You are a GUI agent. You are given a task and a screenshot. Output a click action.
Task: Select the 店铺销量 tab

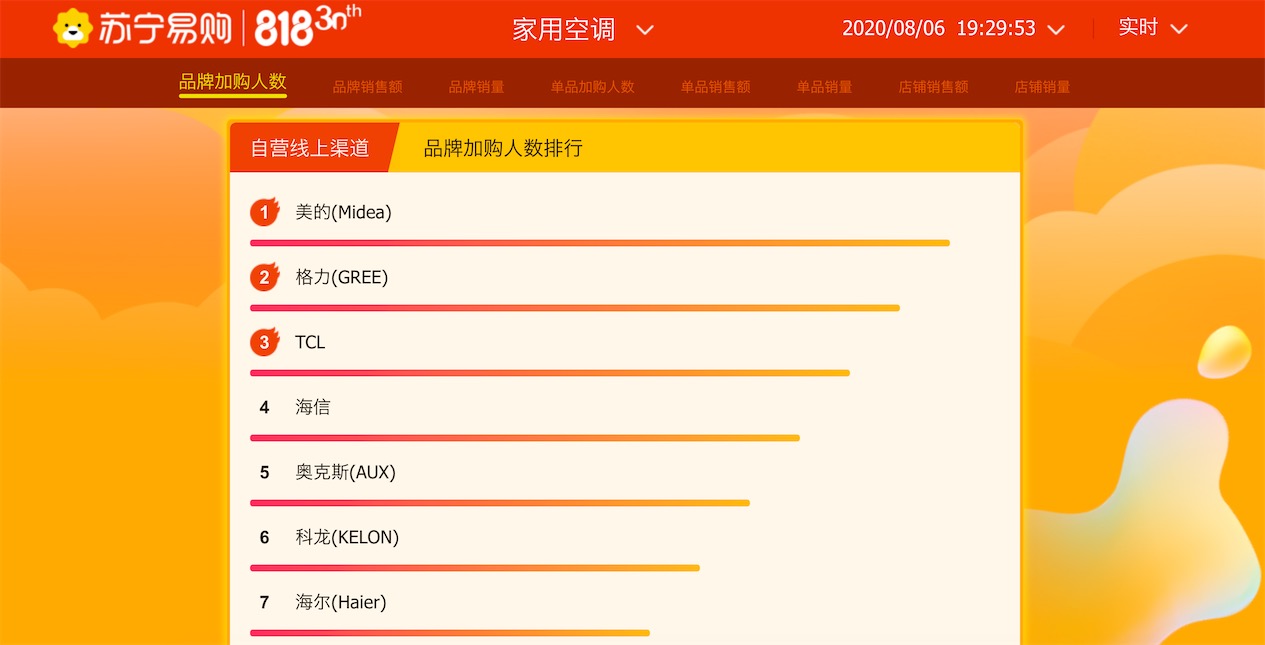click(x=1042, y=87)
